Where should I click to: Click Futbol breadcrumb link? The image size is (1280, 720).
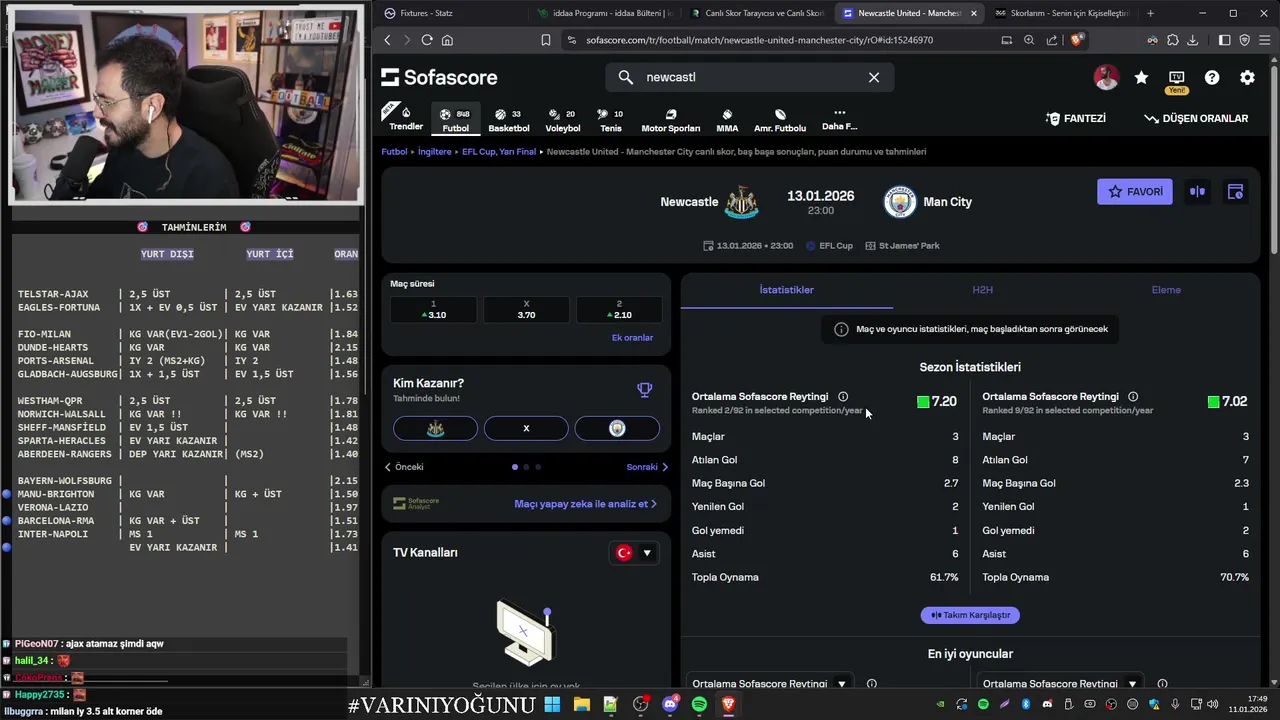point(394,152)
